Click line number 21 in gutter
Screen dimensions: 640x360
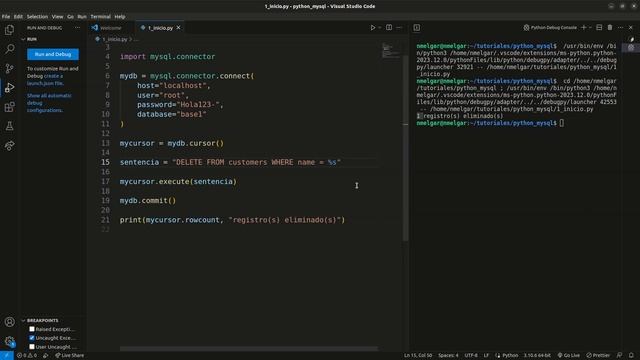click(105, 220)
